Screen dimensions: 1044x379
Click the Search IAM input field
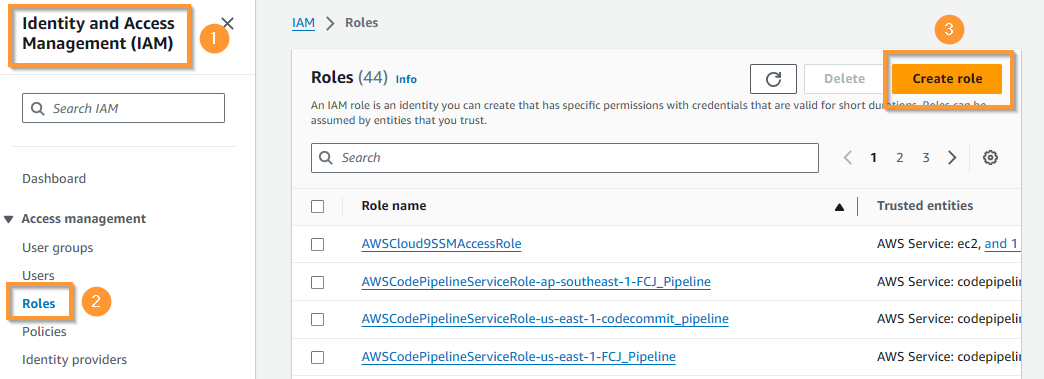pyautogui.click(x=123, y=108)
